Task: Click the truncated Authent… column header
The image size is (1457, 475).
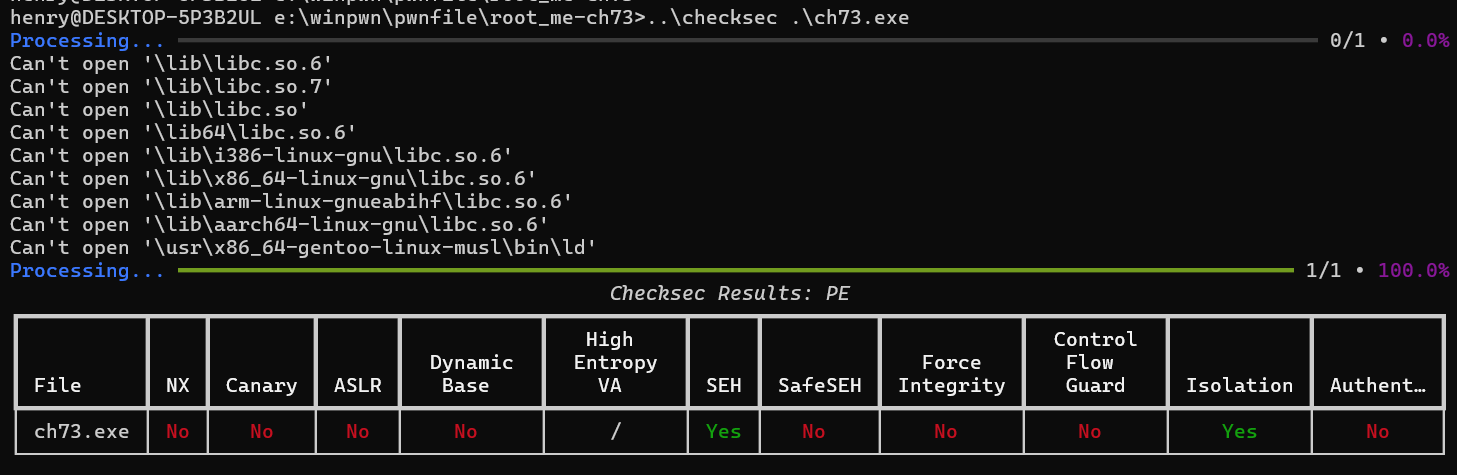Action: pyautogui.click(x=1377, y=385)
